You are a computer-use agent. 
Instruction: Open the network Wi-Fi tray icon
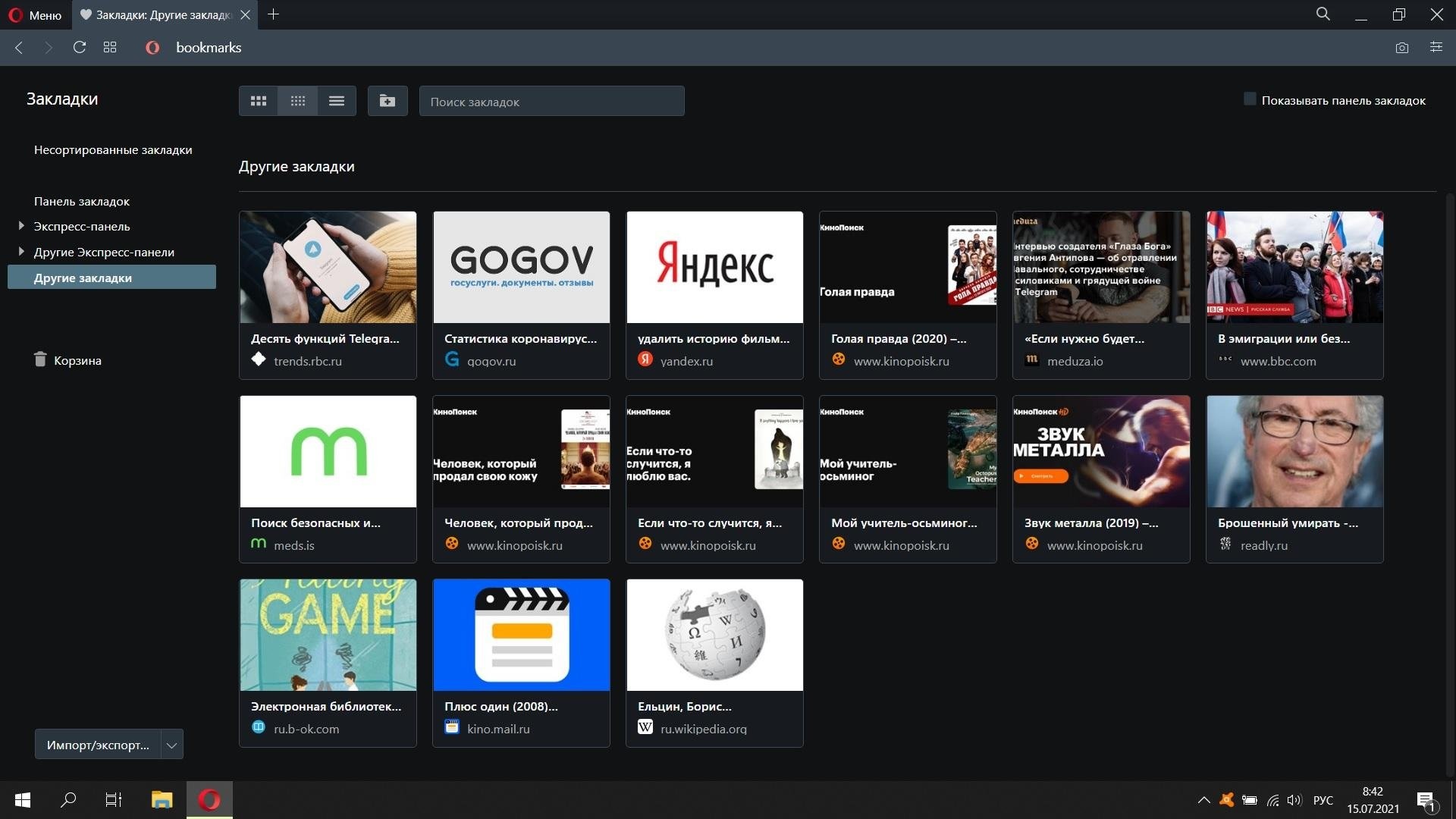tap(1272, 800)
